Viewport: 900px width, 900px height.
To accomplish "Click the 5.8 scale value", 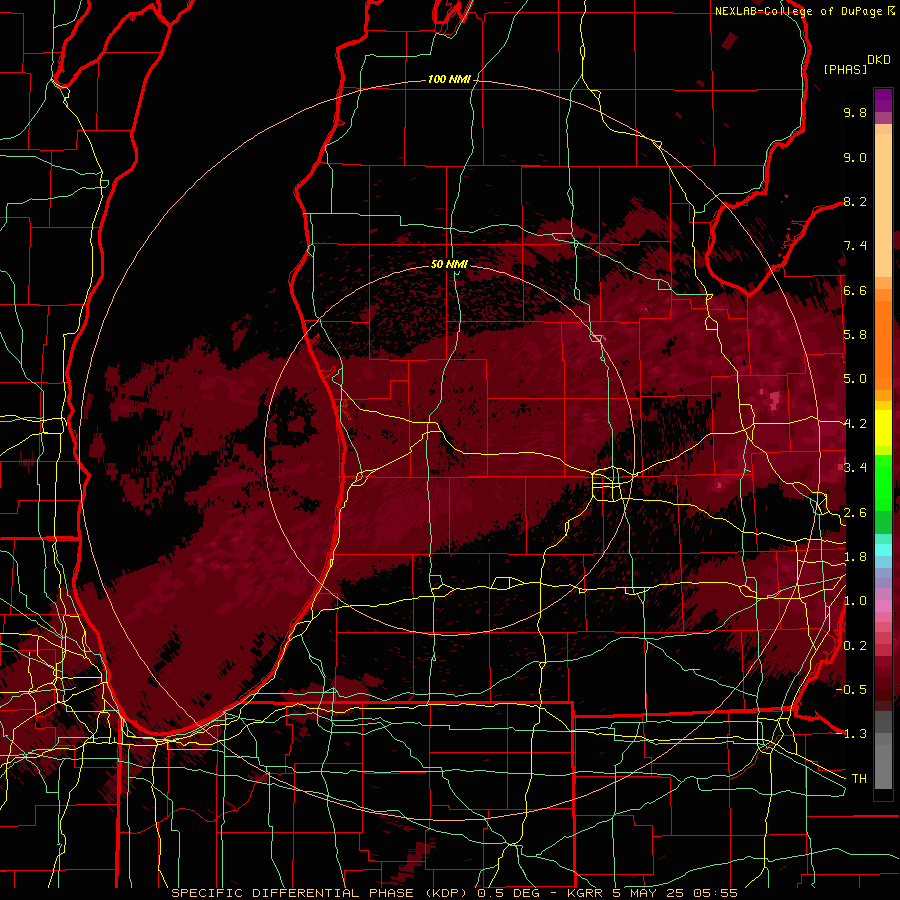I will click(x=855, y=335).
